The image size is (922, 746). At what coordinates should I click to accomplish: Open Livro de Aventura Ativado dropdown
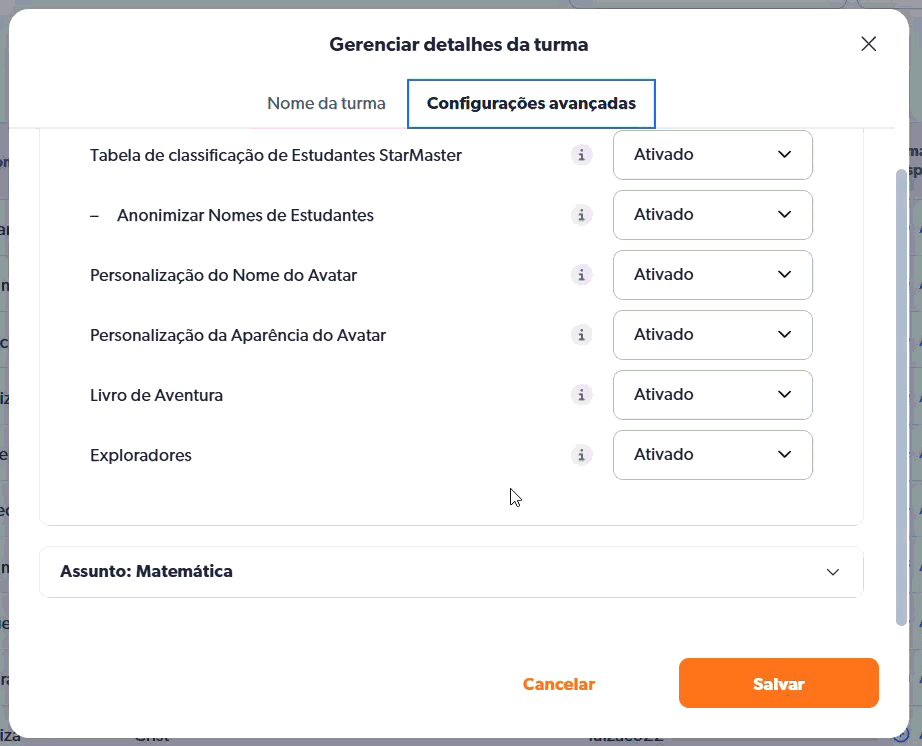point(712,395)
